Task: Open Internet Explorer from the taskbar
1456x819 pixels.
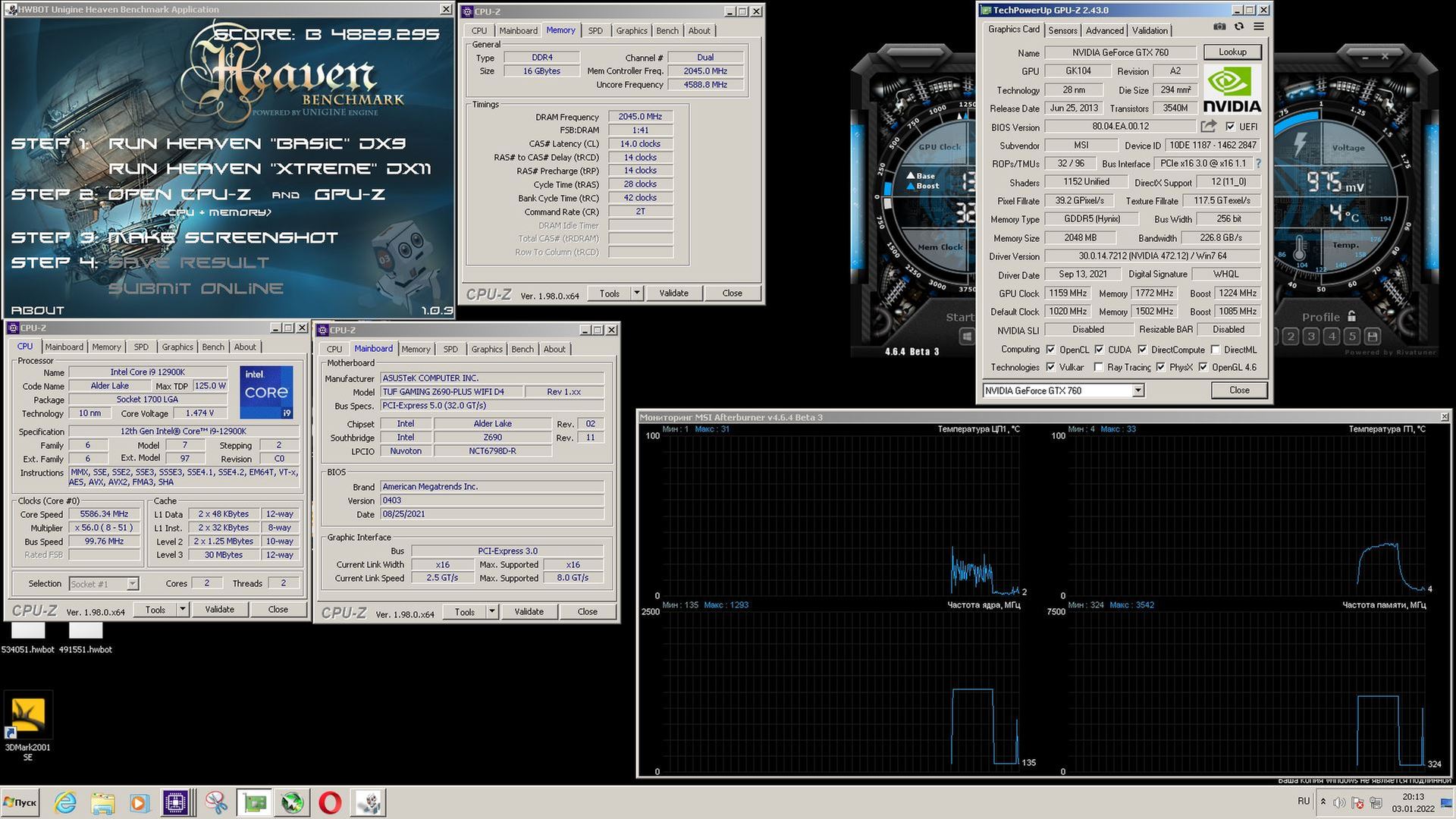Action: pyautogui.click(x=66, y=802)
